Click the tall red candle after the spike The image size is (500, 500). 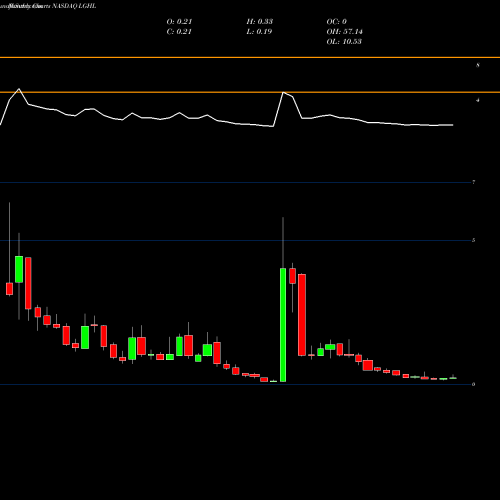pos(302,315)
